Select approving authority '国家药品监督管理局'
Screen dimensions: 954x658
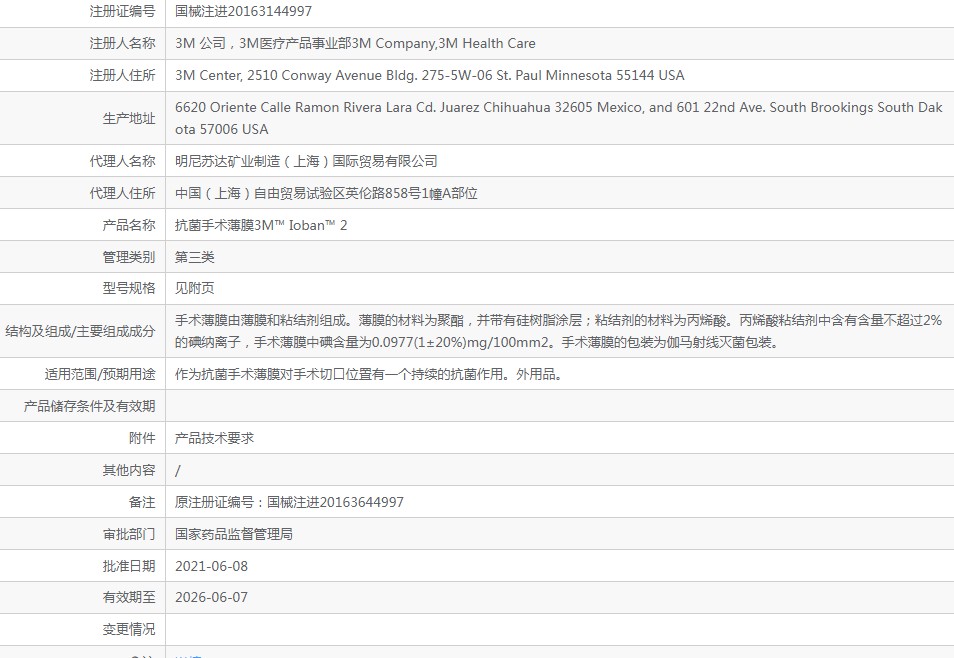[234, 534]
